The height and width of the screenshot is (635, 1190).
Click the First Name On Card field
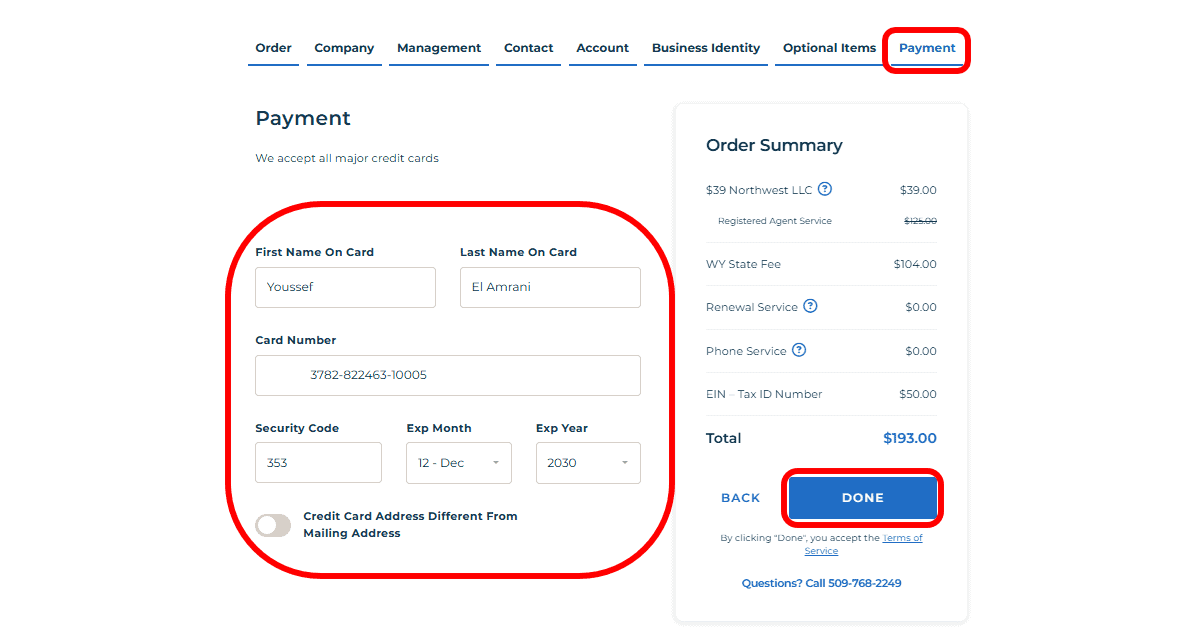[x=345, y=287]
